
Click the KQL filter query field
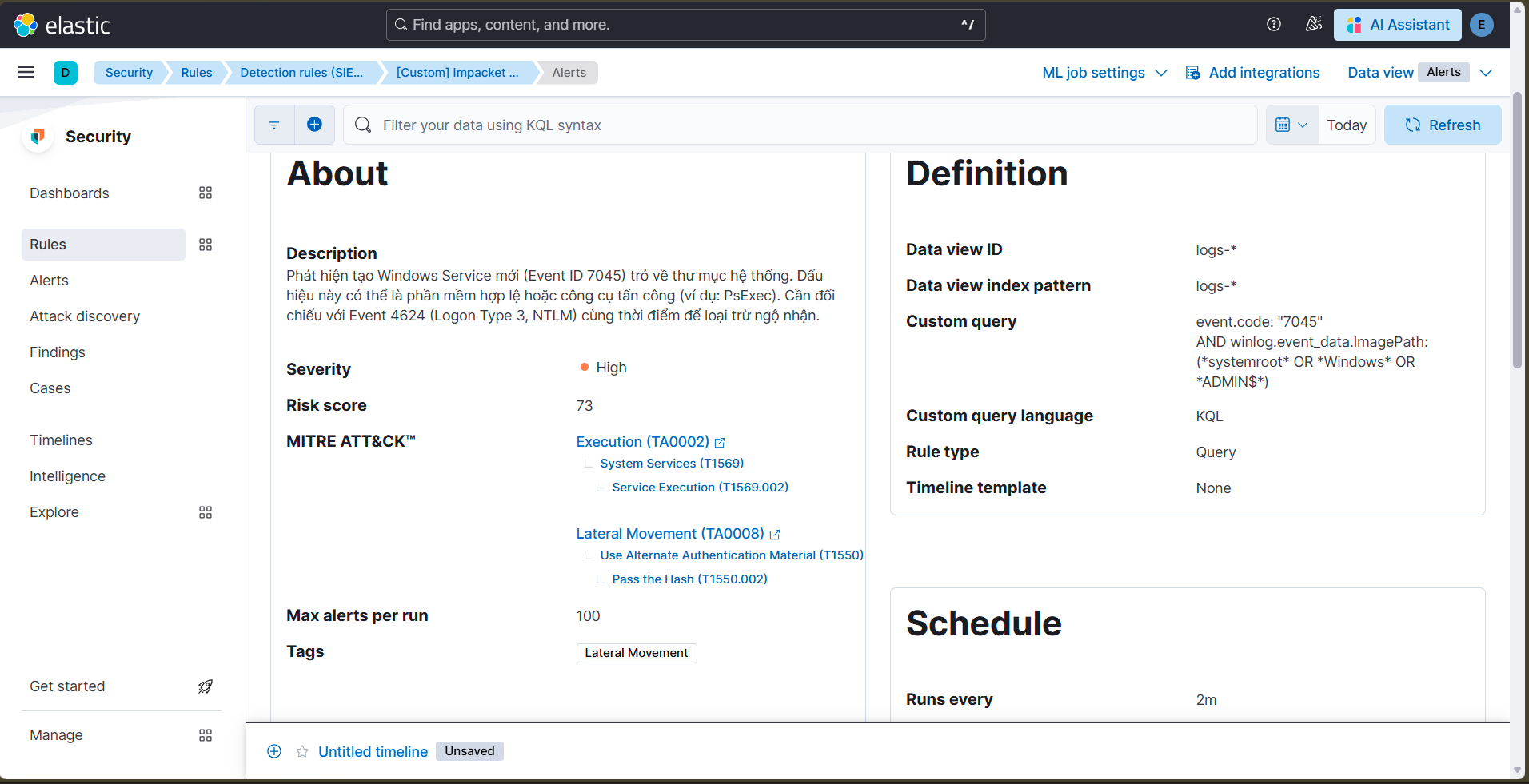click(x=800, y=125)
